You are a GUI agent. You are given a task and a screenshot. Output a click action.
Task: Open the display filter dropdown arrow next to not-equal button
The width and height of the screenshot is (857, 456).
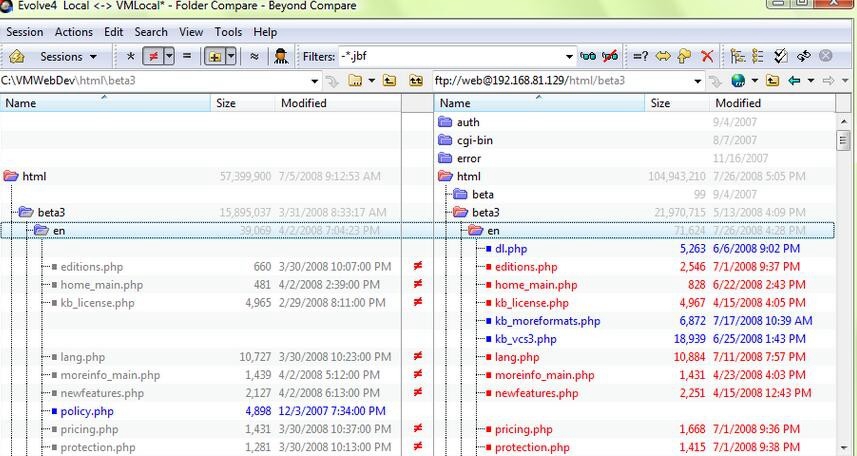coord(169,56)
